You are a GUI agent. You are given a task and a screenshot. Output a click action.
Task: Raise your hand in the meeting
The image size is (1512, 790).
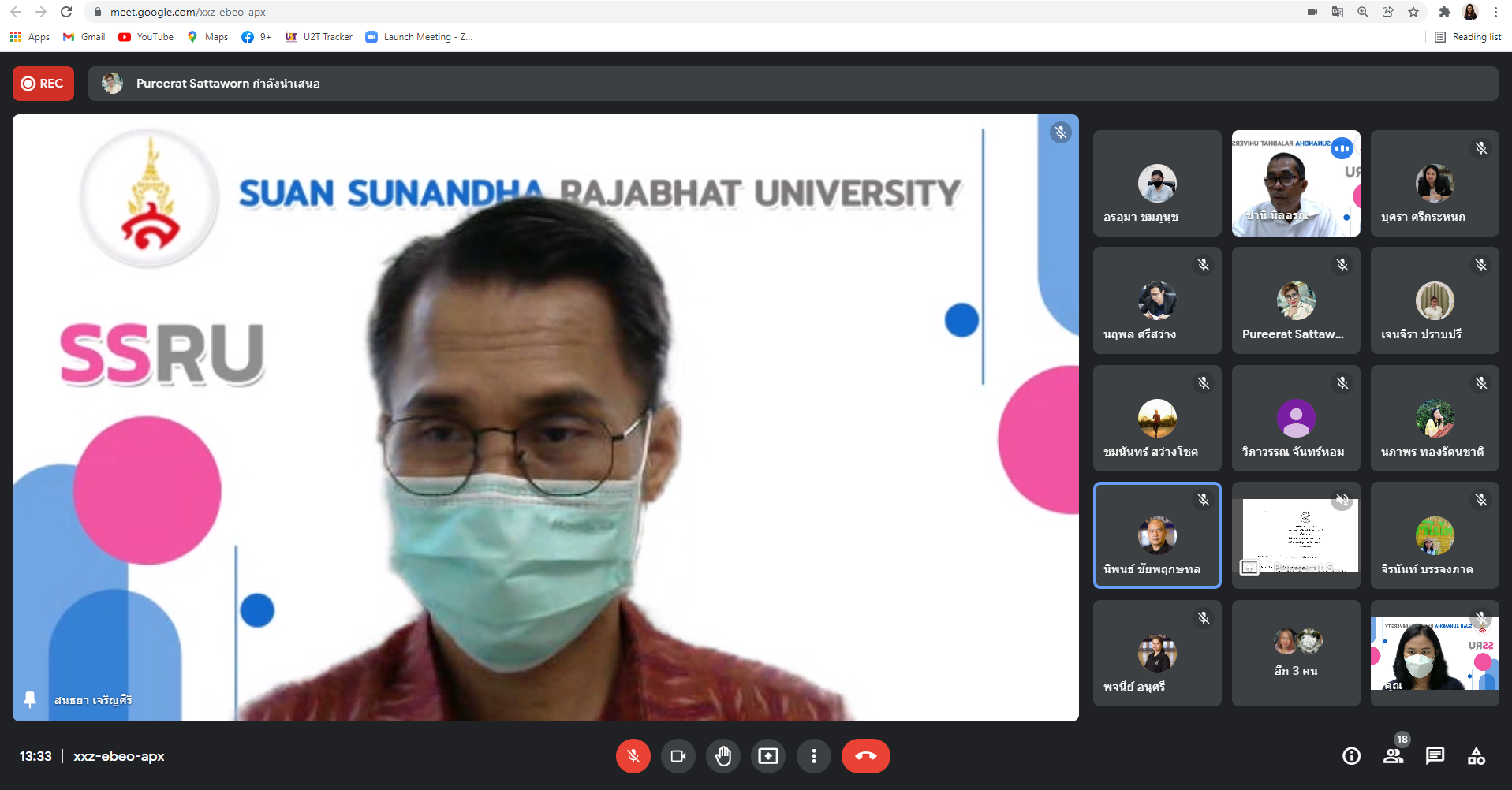pyautogui.click(x=723, y=756)
